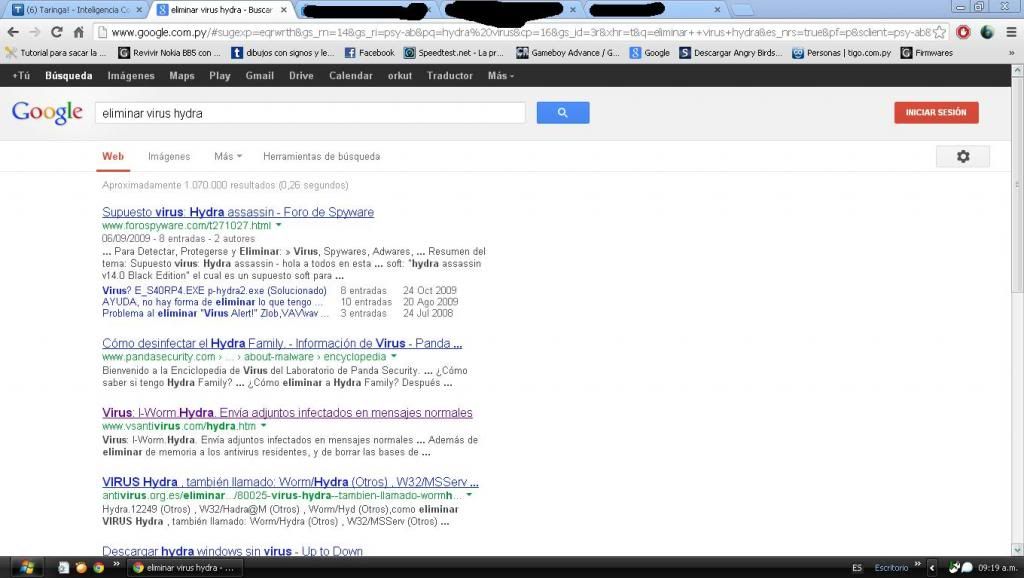Open 'Virus: I-Worm.Hydra' result link
The width and height of the screenshot is (1024, 578).
[287, 413]
